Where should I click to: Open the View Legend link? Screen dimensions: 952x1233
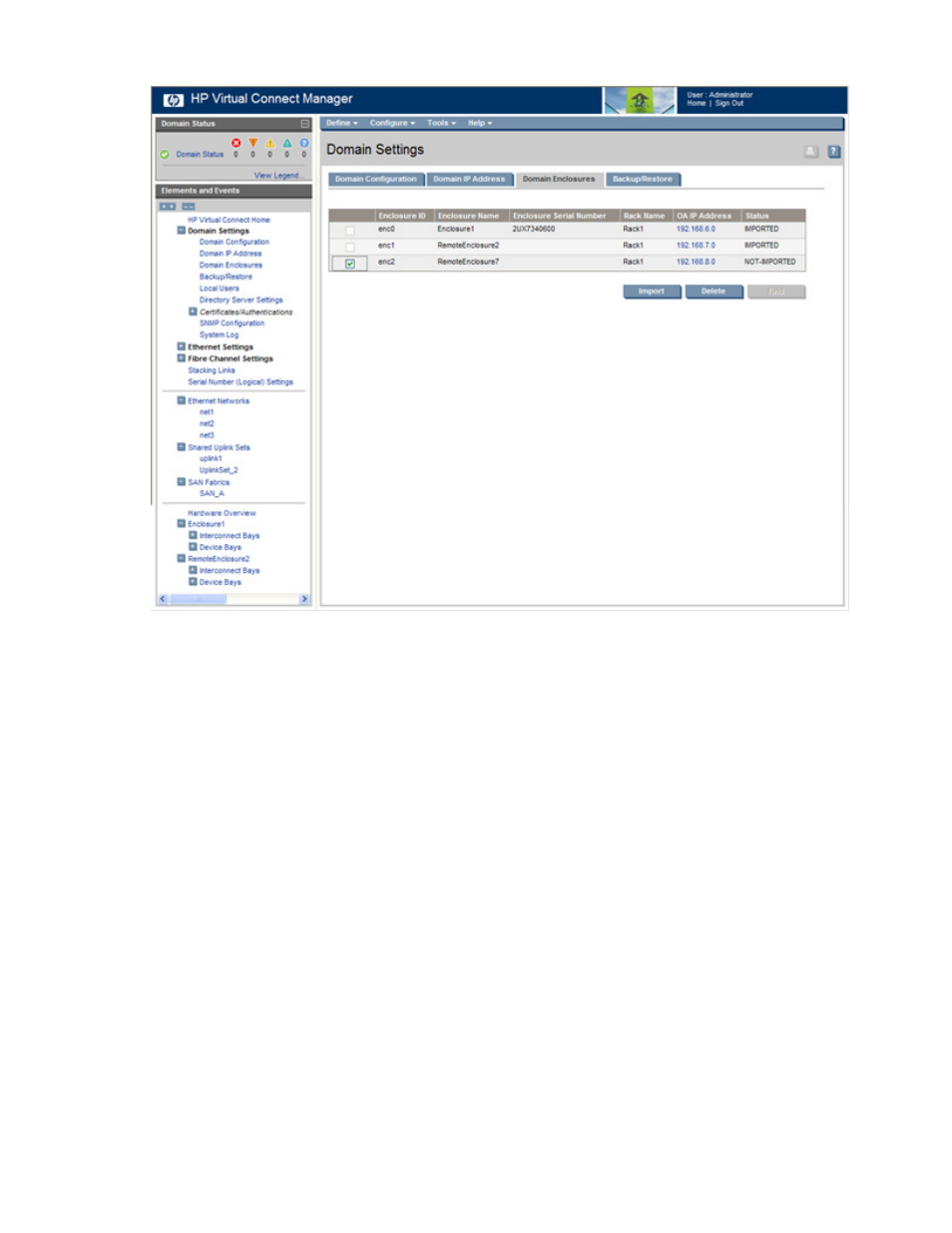(277, 176)
